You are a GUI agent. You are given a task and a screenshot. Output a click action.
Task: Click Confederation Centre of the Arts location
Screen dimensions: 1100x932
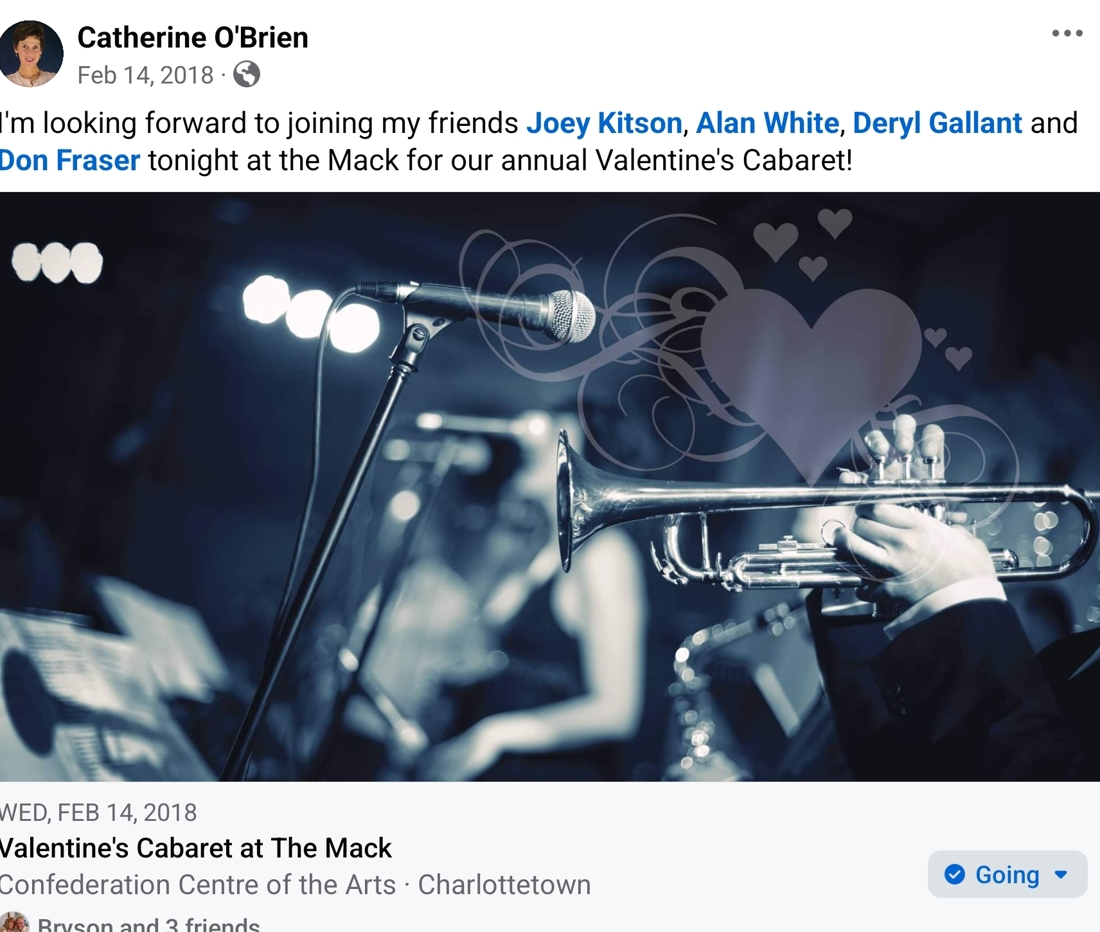(198, 884)
